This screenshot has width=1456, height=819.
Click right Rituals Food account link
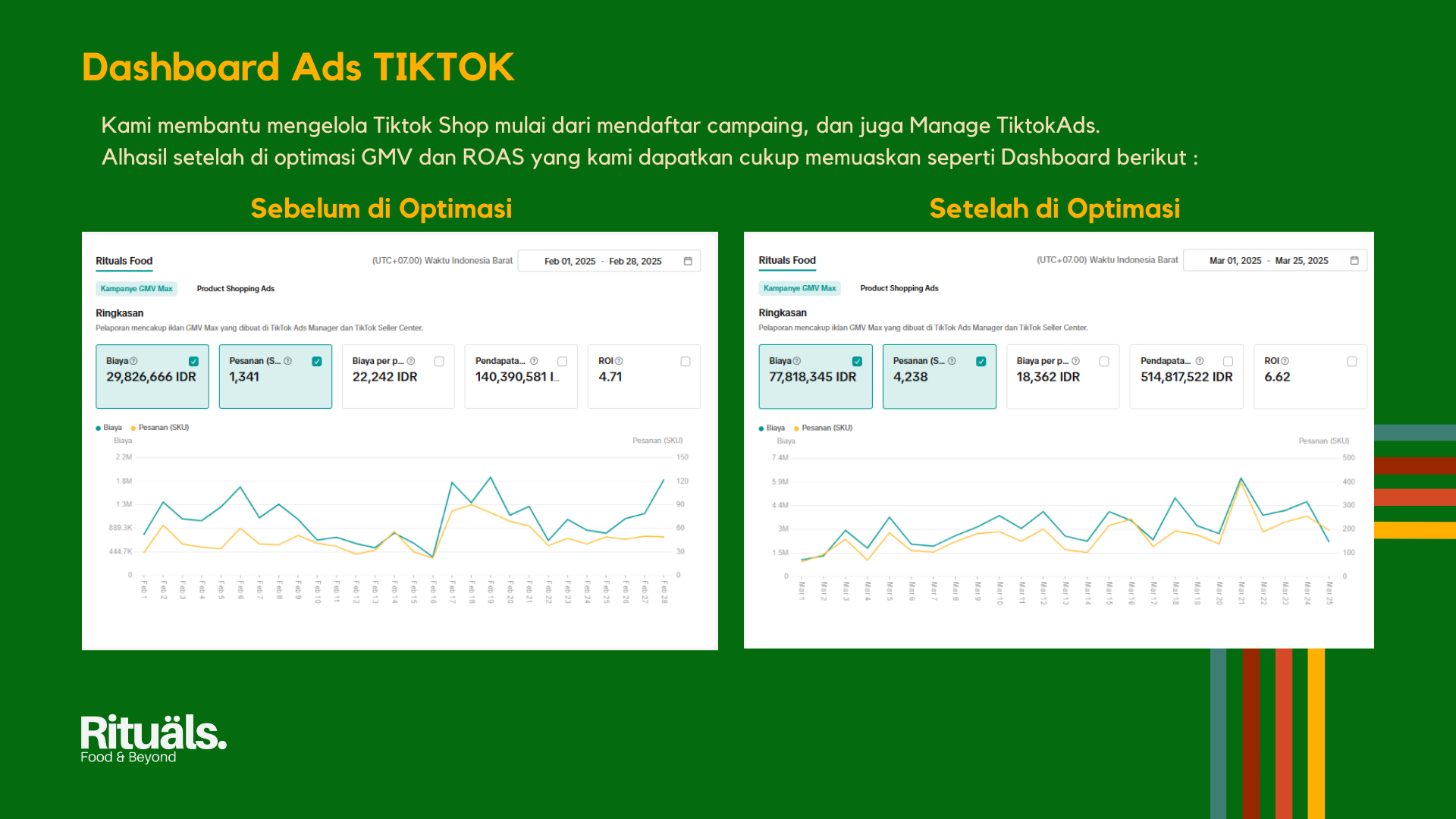(x=787, y=260)
